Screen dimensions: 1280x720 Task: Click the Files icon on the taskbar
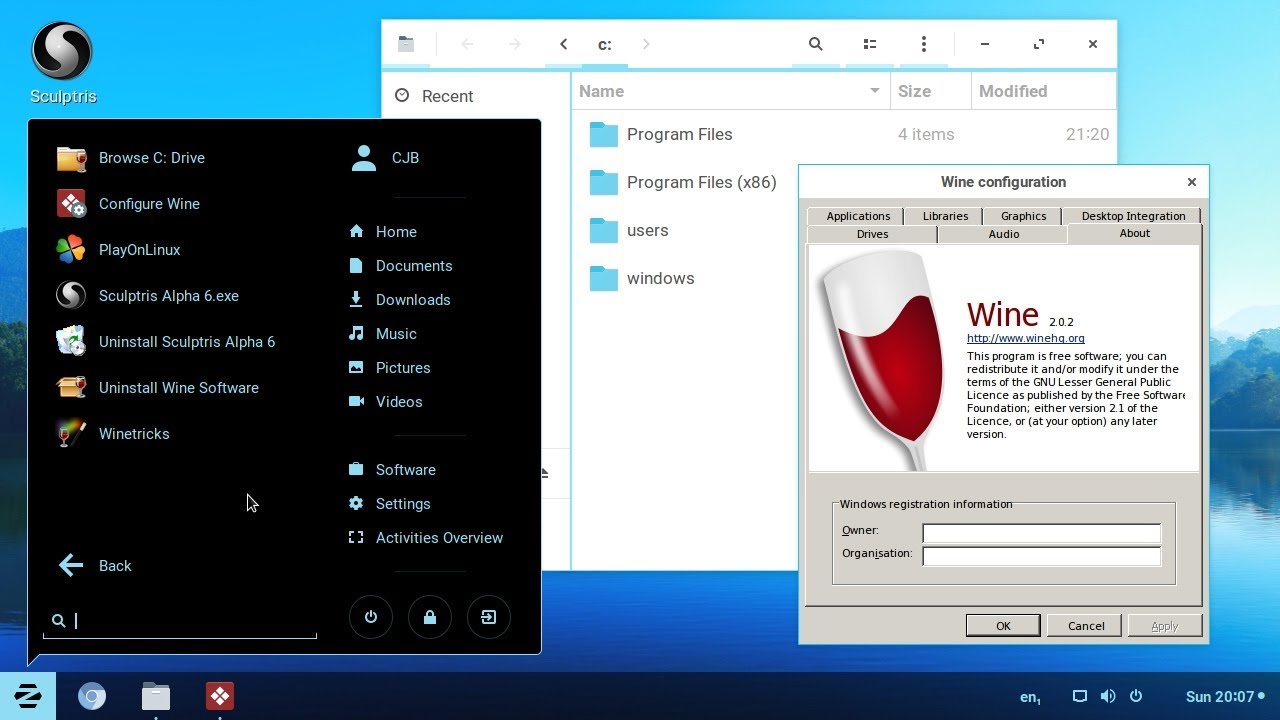156,695
